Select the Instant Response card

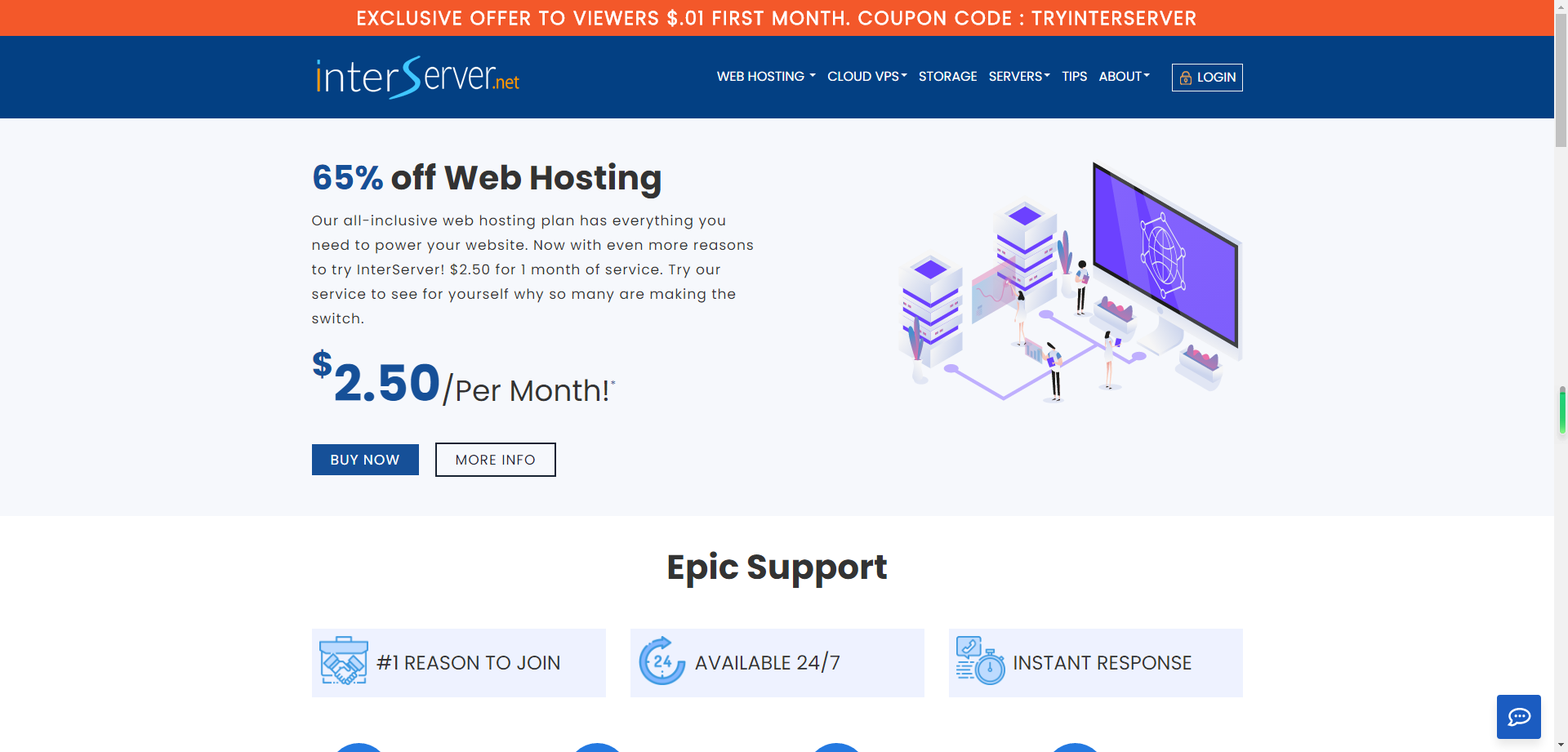point(1096,663)
